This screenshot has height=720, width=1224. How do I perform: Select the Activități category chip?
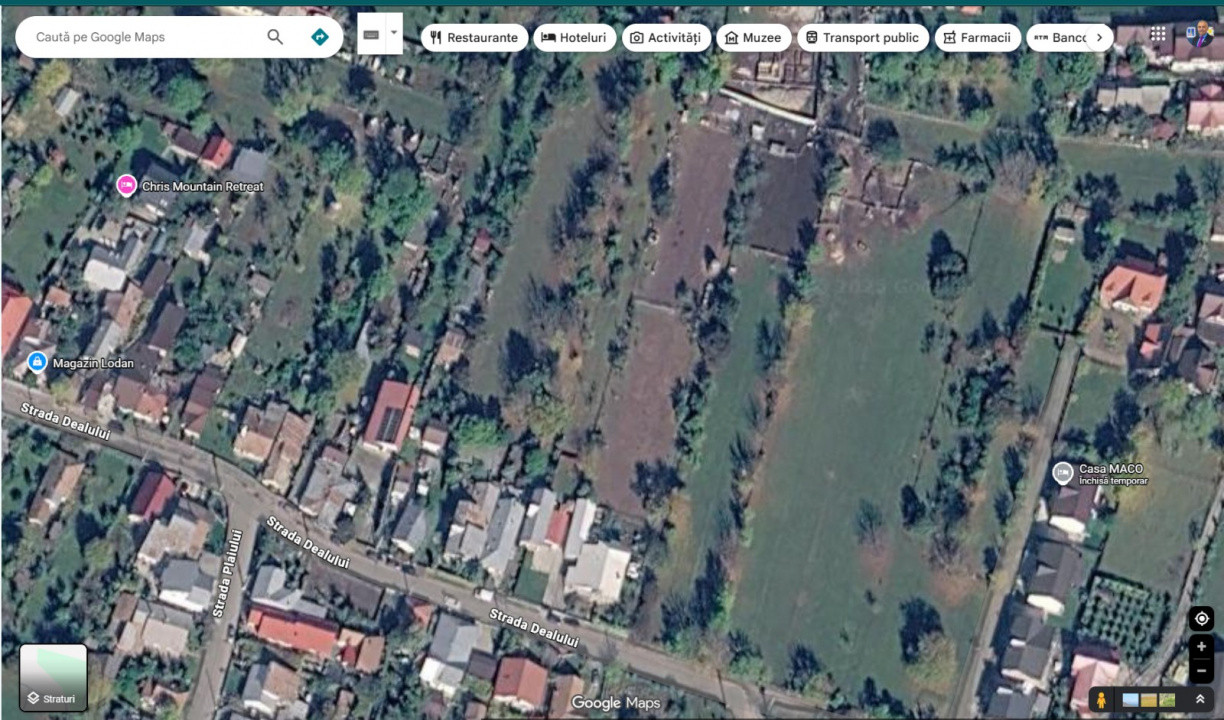tap(666, 38)
